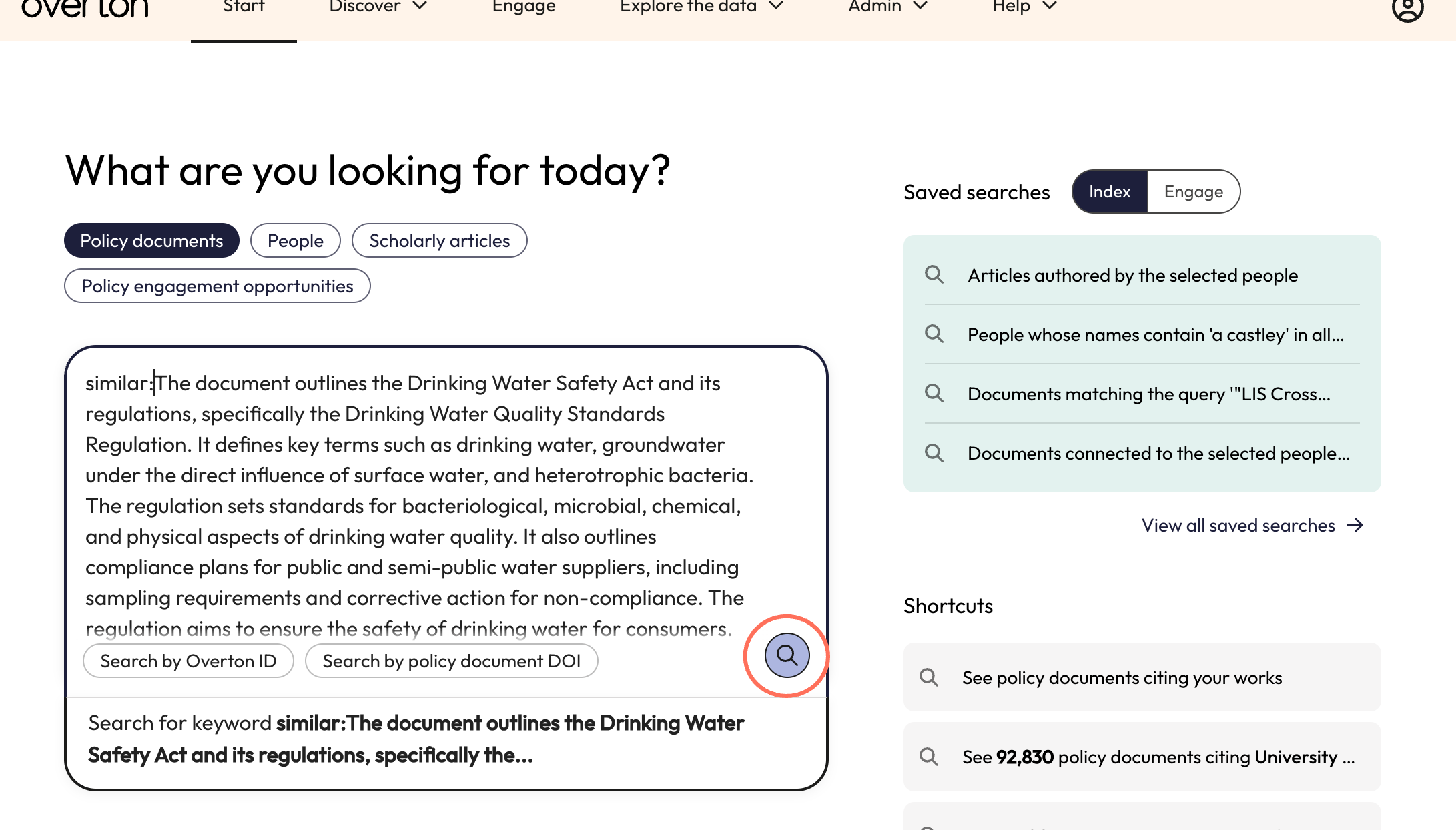This screenshot has height=830, width=1456.
Task: Choose the People search type
Action: (x=296, y=240)
